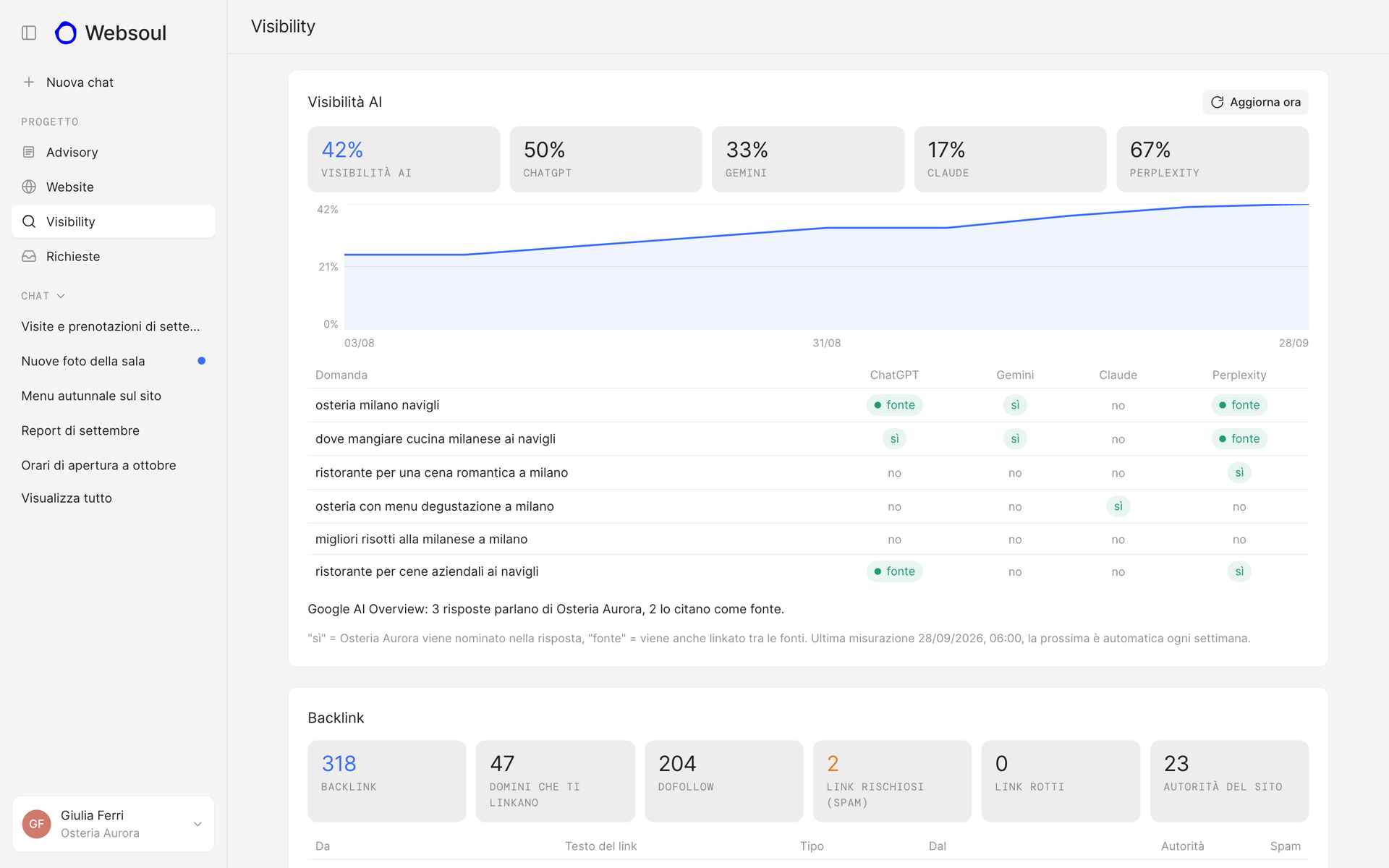Open the Advisory section
This screenshot has height=868, width=1389.
click(114, 152)
